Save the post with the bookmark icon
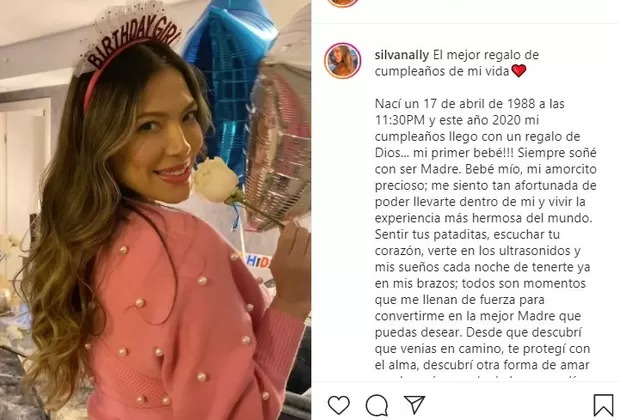Image resolution: width=620 pixels, height=420 pixels. coord(603,405)
